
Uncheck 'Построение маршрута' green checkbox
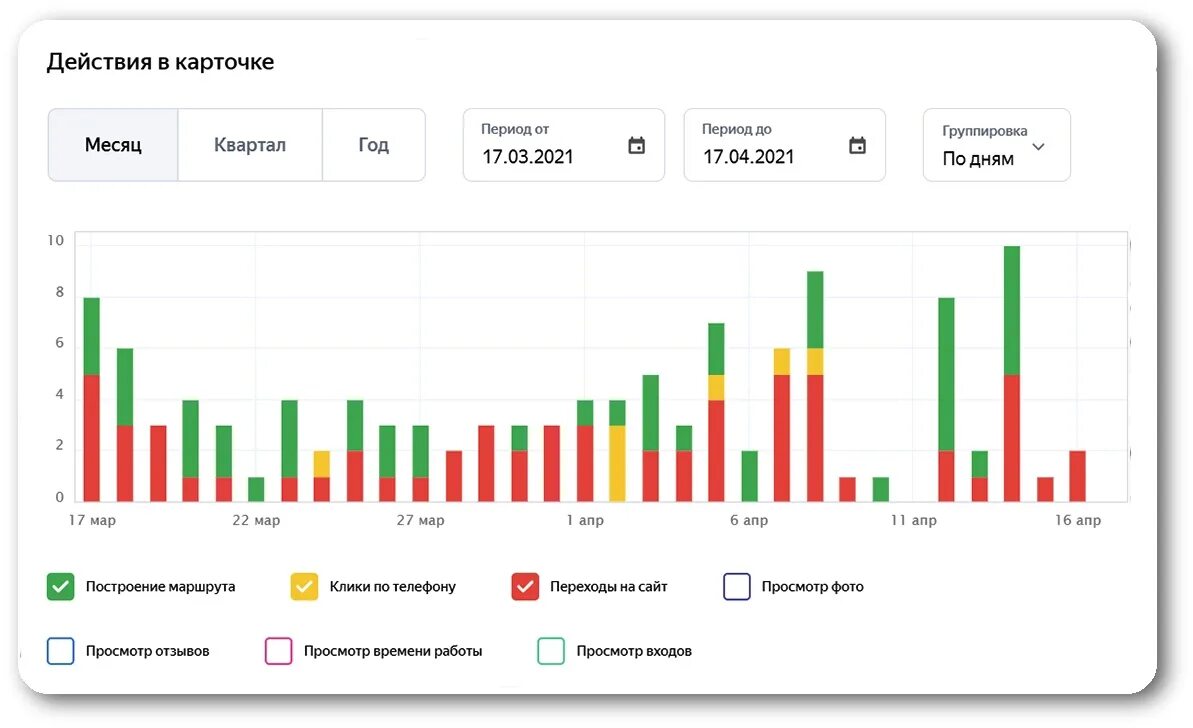(61, 587)
